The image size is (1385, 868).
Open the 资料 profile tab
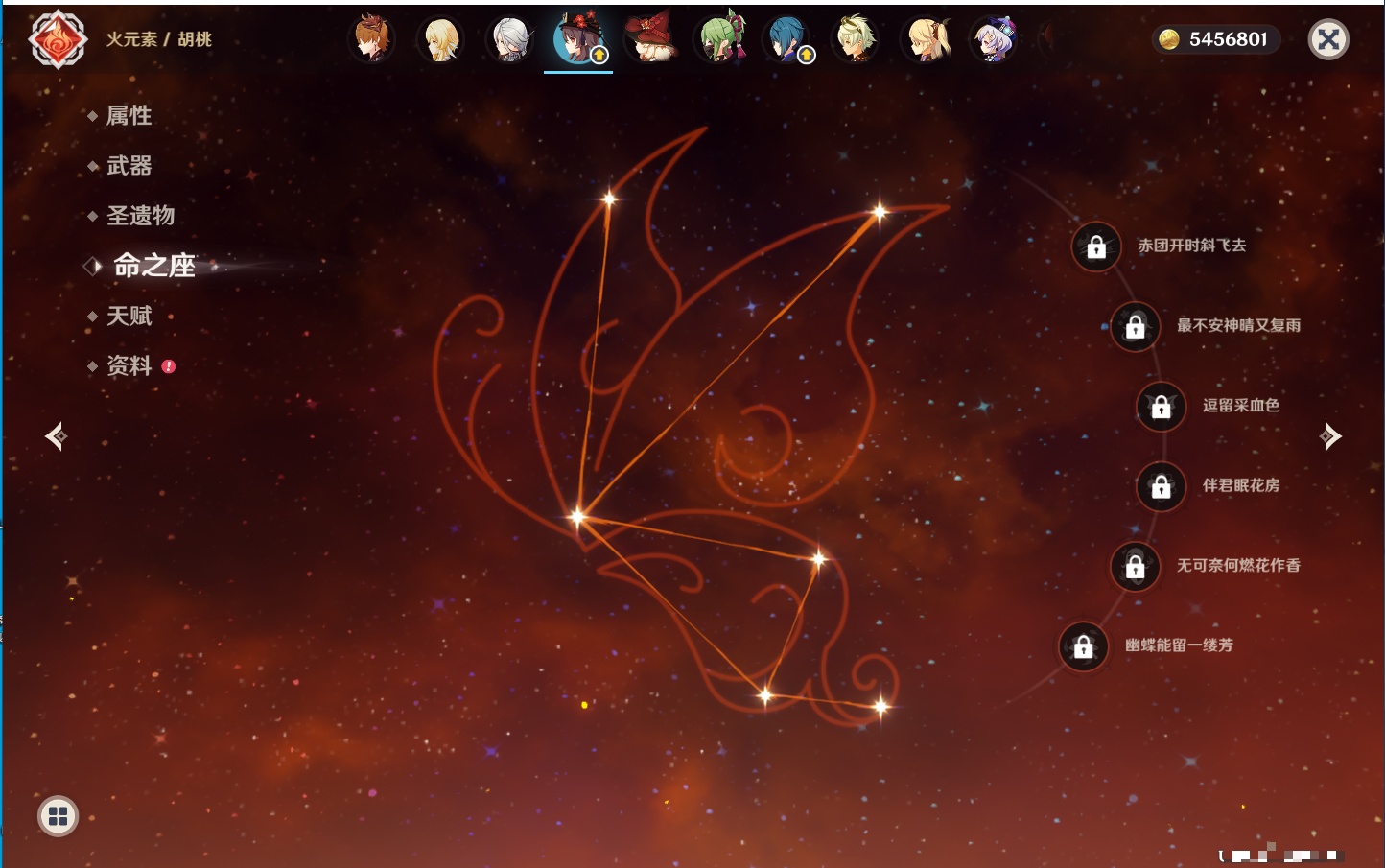(x=129, y=365)
